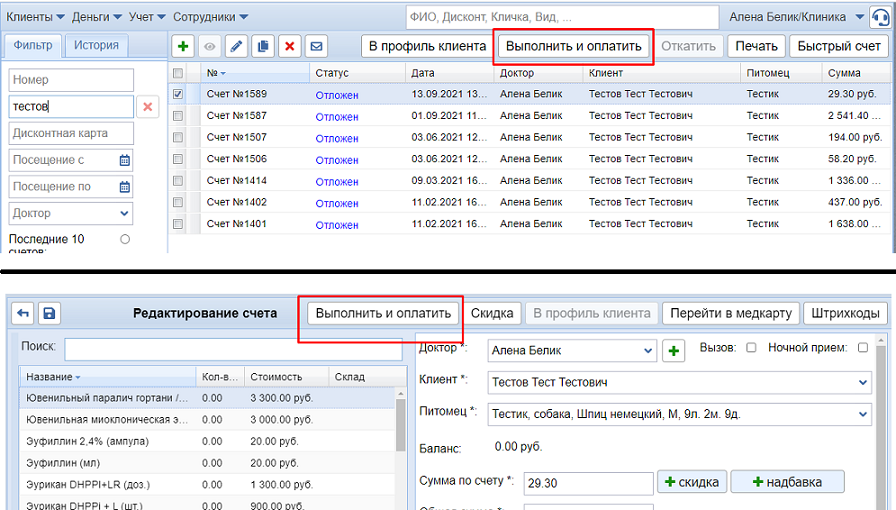Click the back arrow icon in invoice editor
This screenshot has height=510, width=896.
(x=23, y=313)
